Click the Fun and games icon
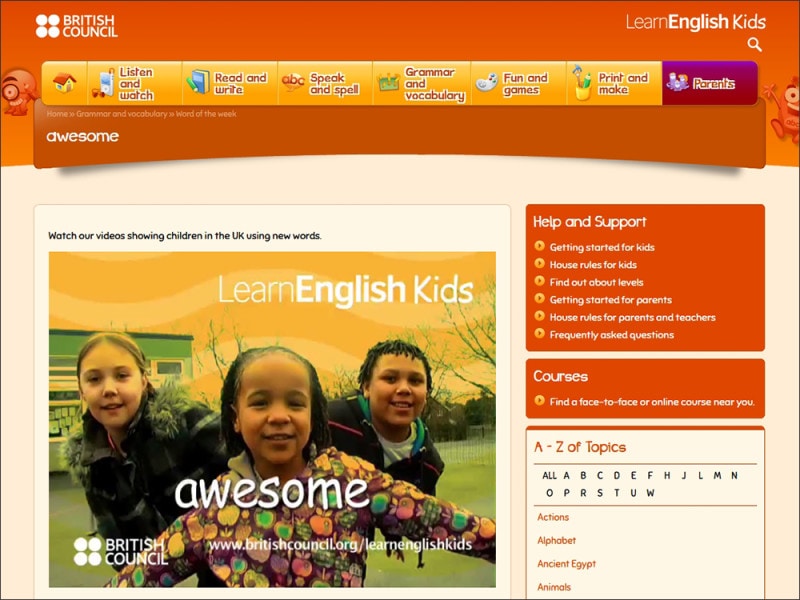Image resolution: width=800 pixels, height=600 pixels. pyautogui.click(x=486, y=83)
